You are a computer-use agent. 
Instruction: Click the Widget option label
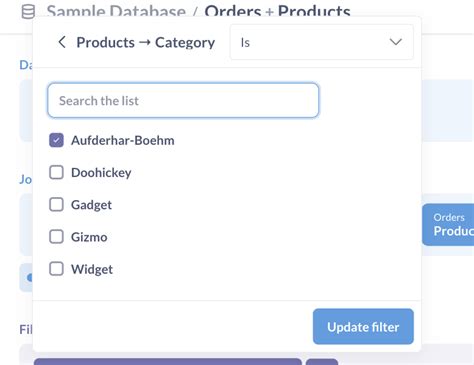click(92, 269)
